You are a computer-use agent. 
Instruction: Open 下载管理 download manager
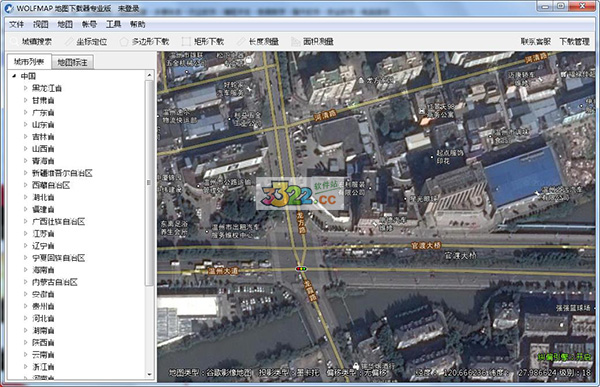[574, 41]
